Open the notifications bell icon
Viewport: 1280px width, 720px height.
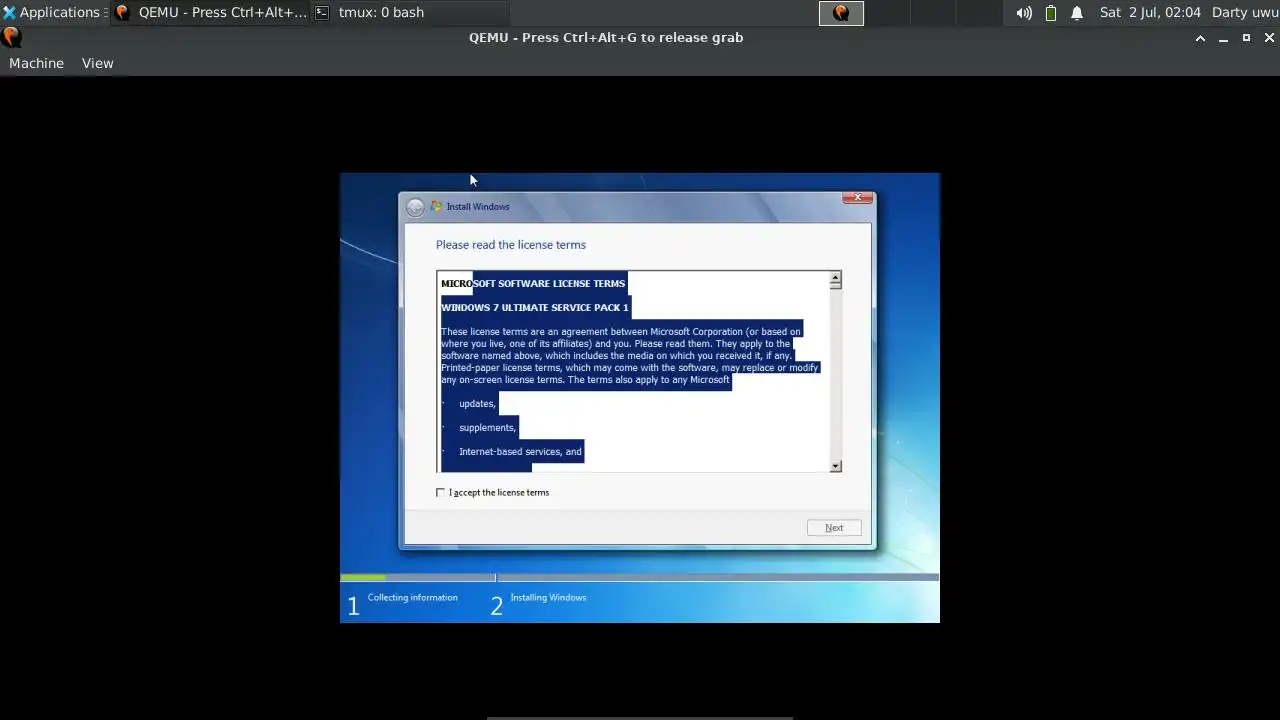point(1077,13)
